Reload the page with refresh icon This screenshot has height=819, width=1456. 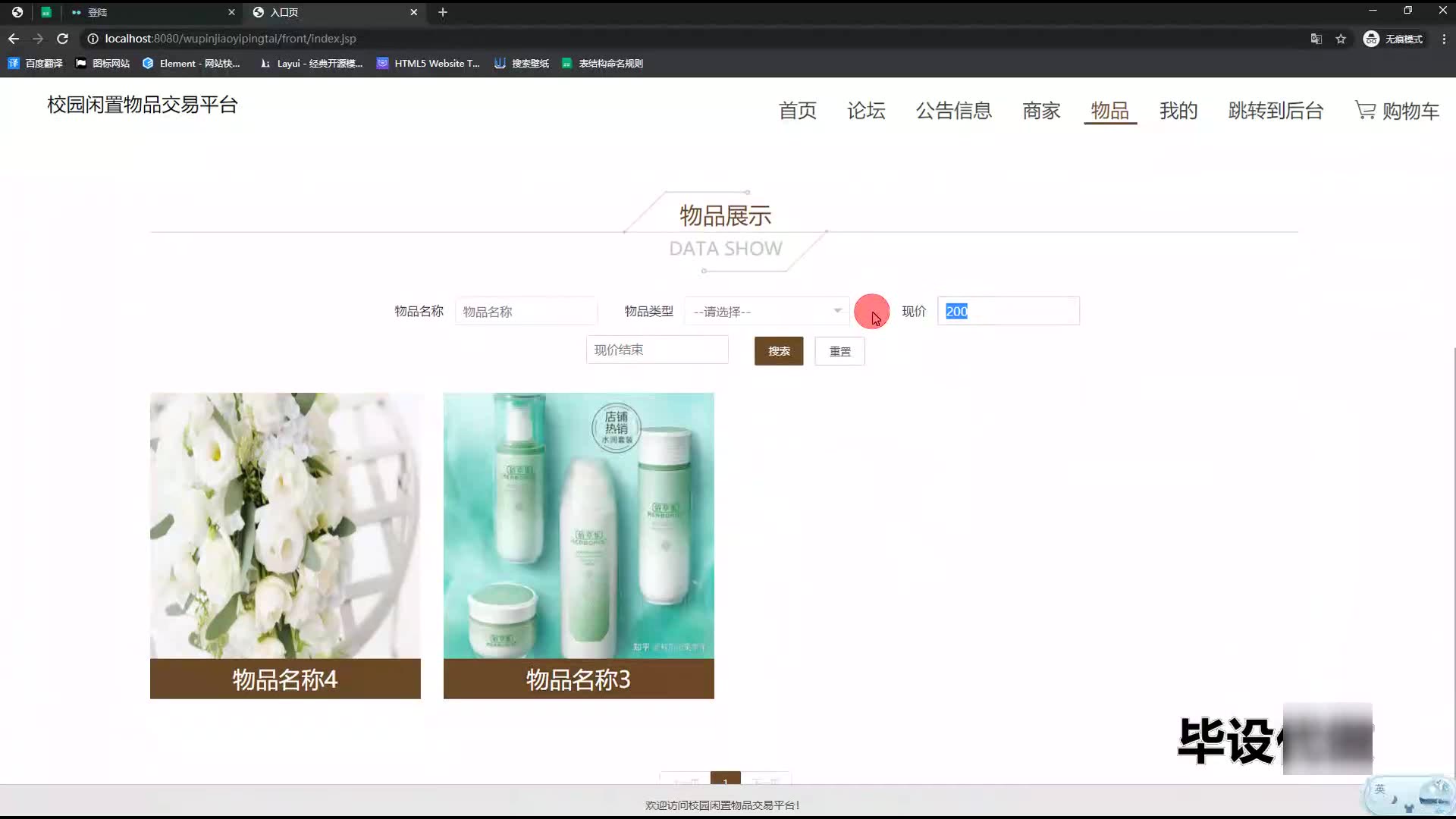click(63, 39)
